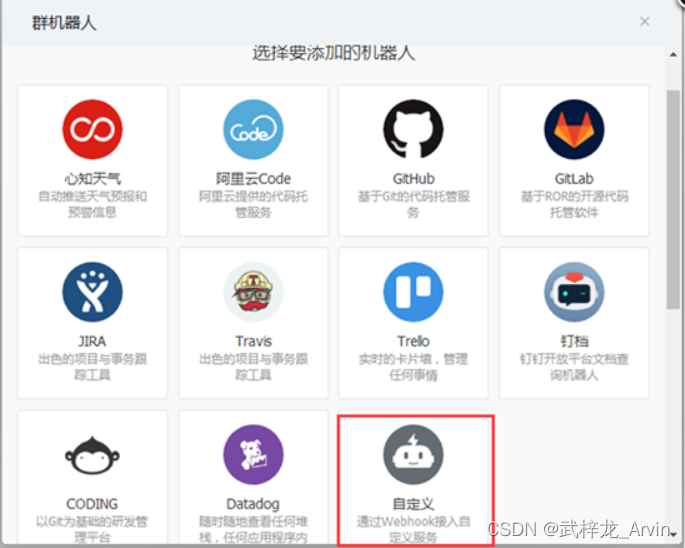Click description 以Git为基础的研发管理平台
Image resolution: width=685 pixels, height=548 pixels.
92,529
